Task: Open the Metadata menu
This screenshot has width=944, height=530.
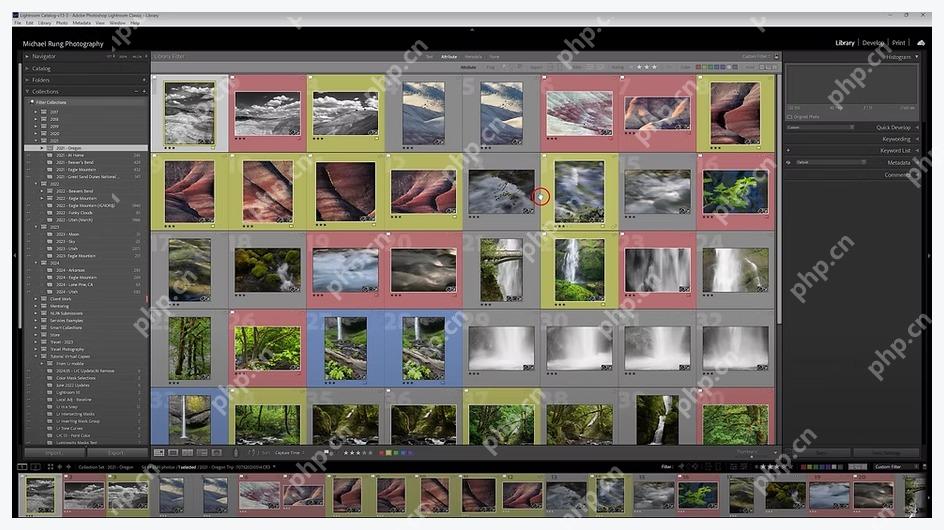Action: [82, 23]
